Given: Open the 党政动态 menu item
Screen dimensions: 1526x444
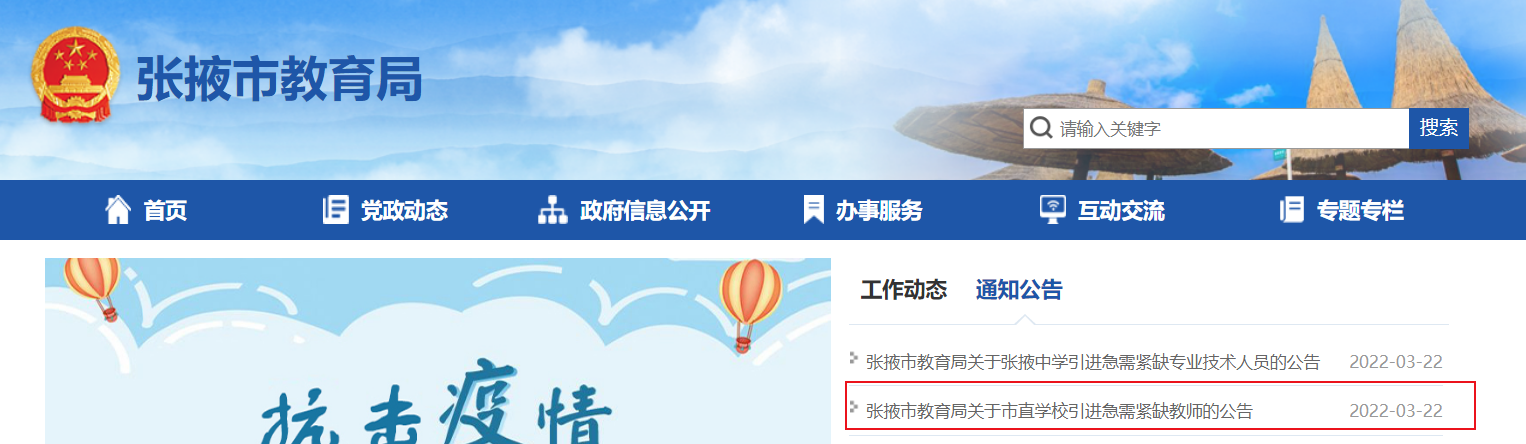Looking at the screenshot, I should coord(404,211).
